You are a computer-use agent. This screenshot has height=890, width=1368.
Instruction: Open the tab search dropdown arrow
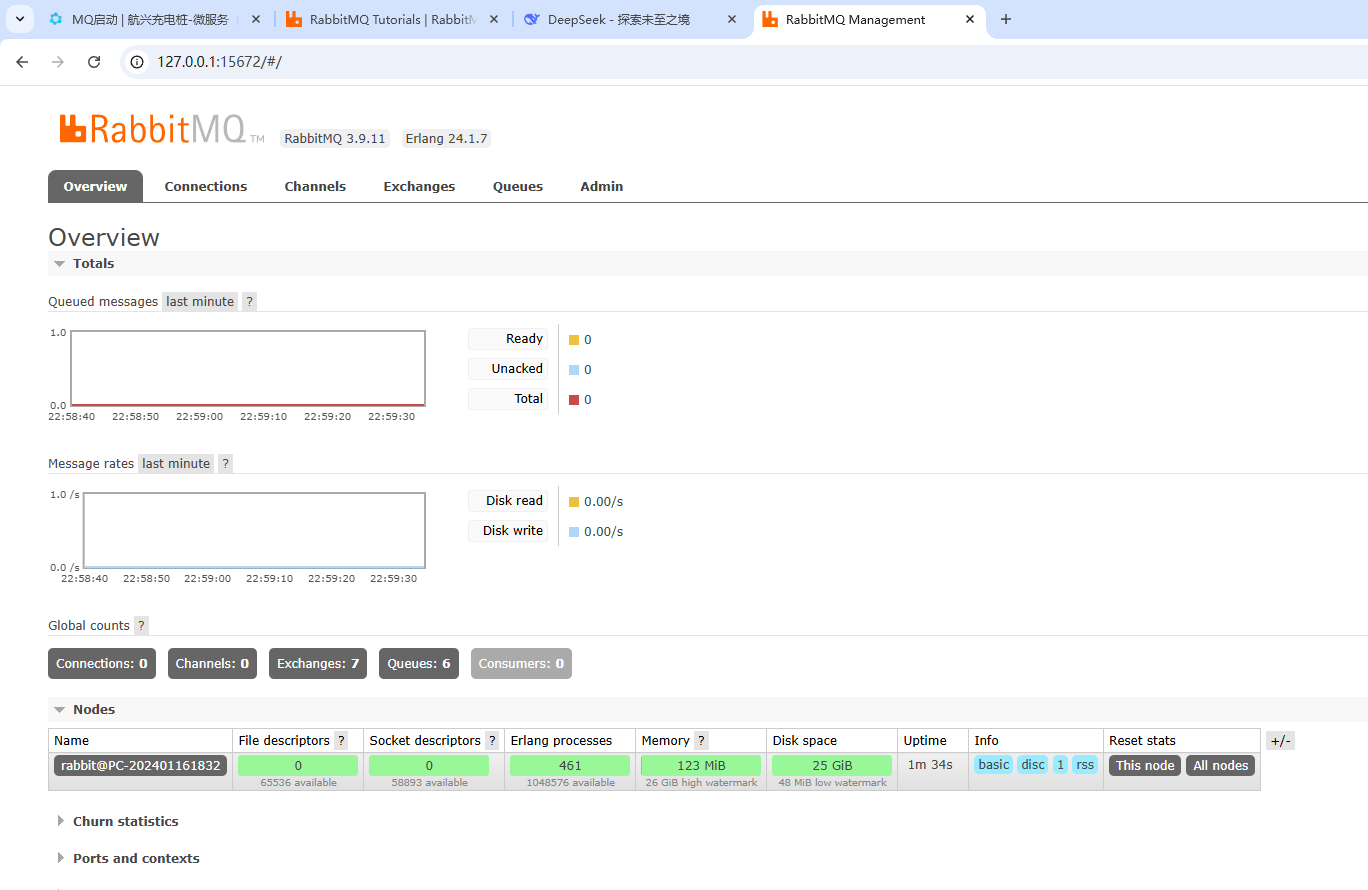point(19,19)
